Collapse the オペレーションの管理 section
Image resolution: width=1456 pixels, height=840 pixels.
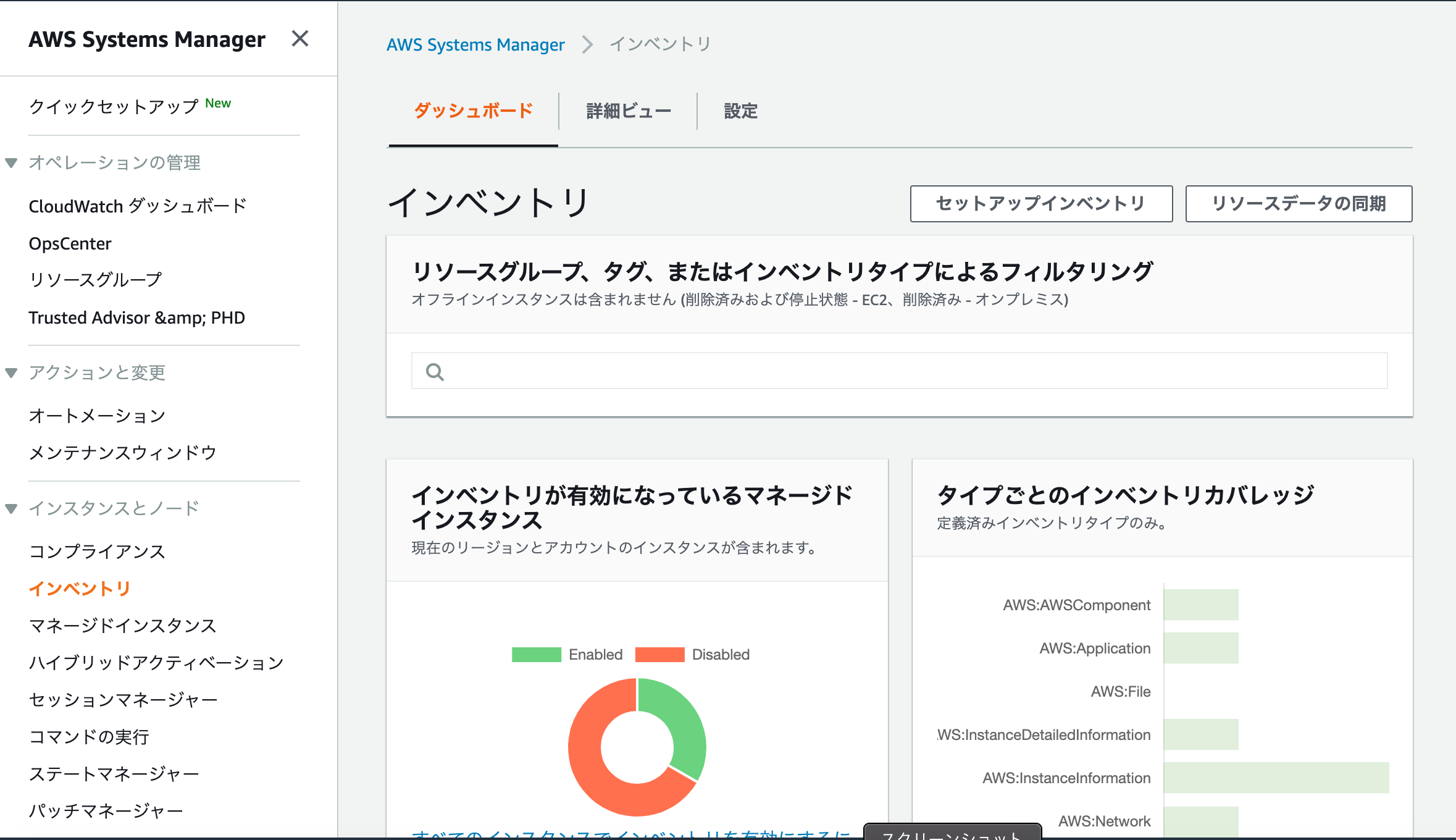(x=11, y=163)
